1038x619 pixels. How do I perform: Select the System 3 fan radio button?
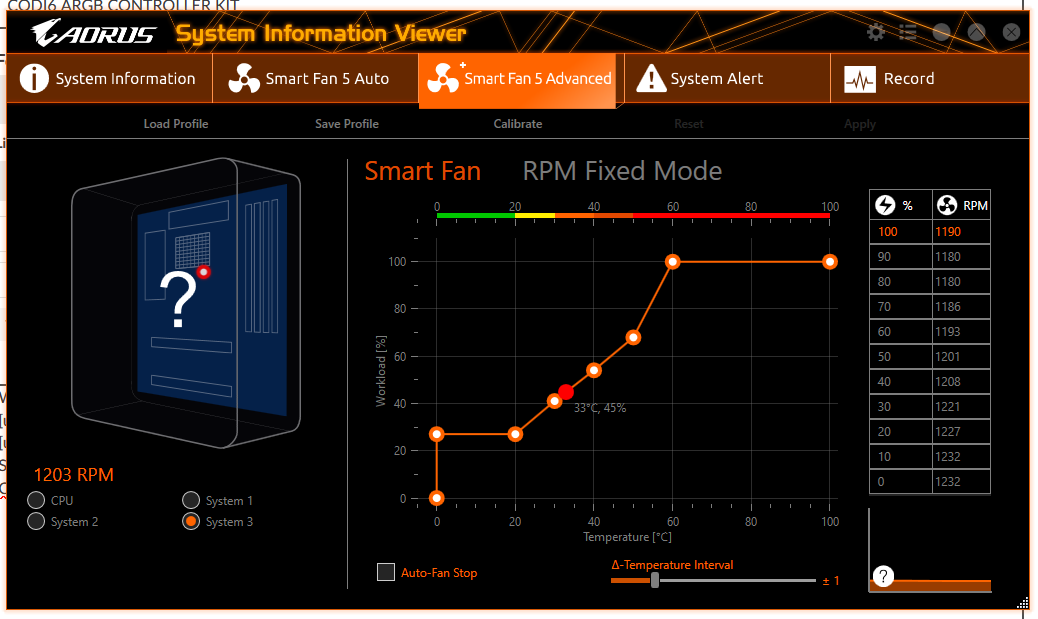pyautogui.click(x=191, y=521)
